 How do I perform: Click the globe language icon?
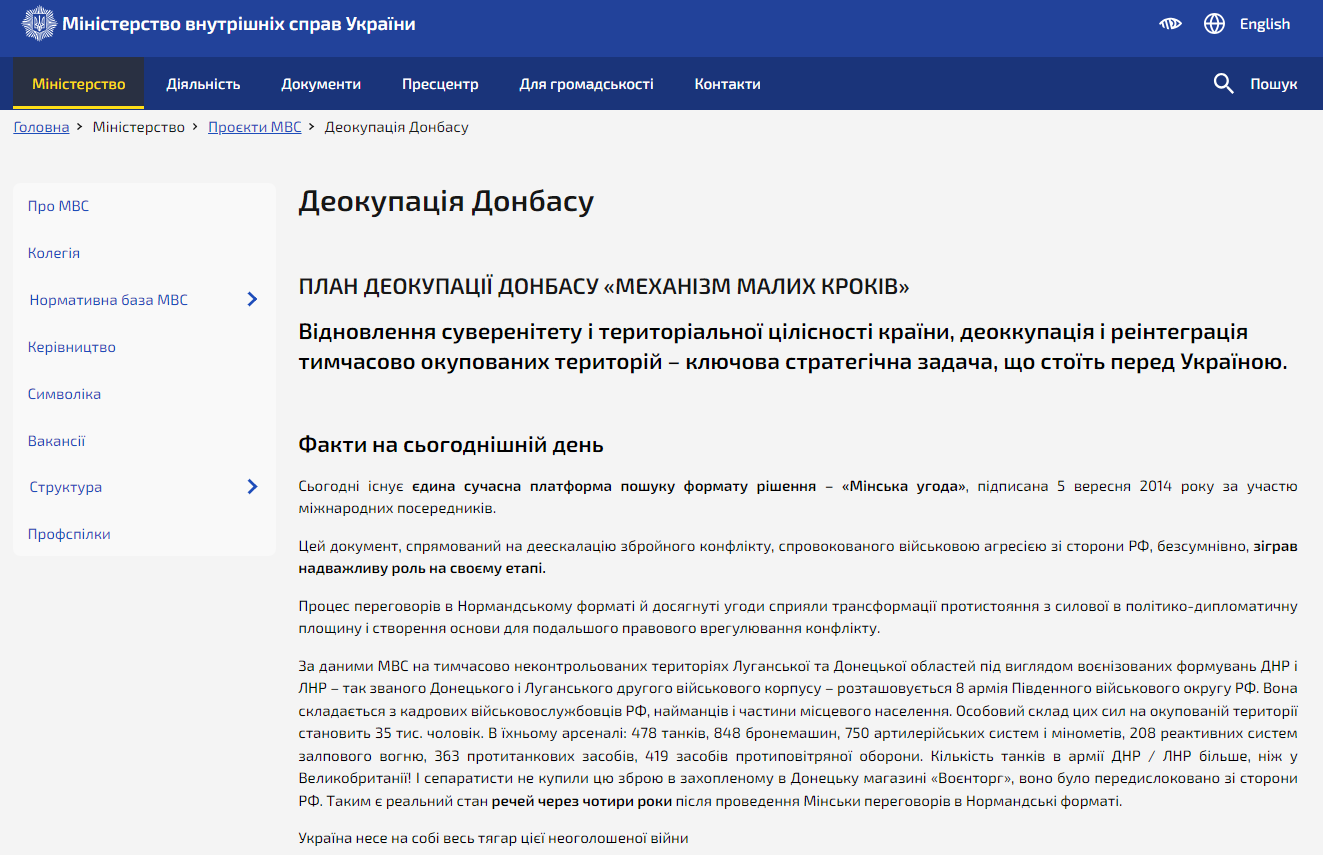click(1215, 24)
